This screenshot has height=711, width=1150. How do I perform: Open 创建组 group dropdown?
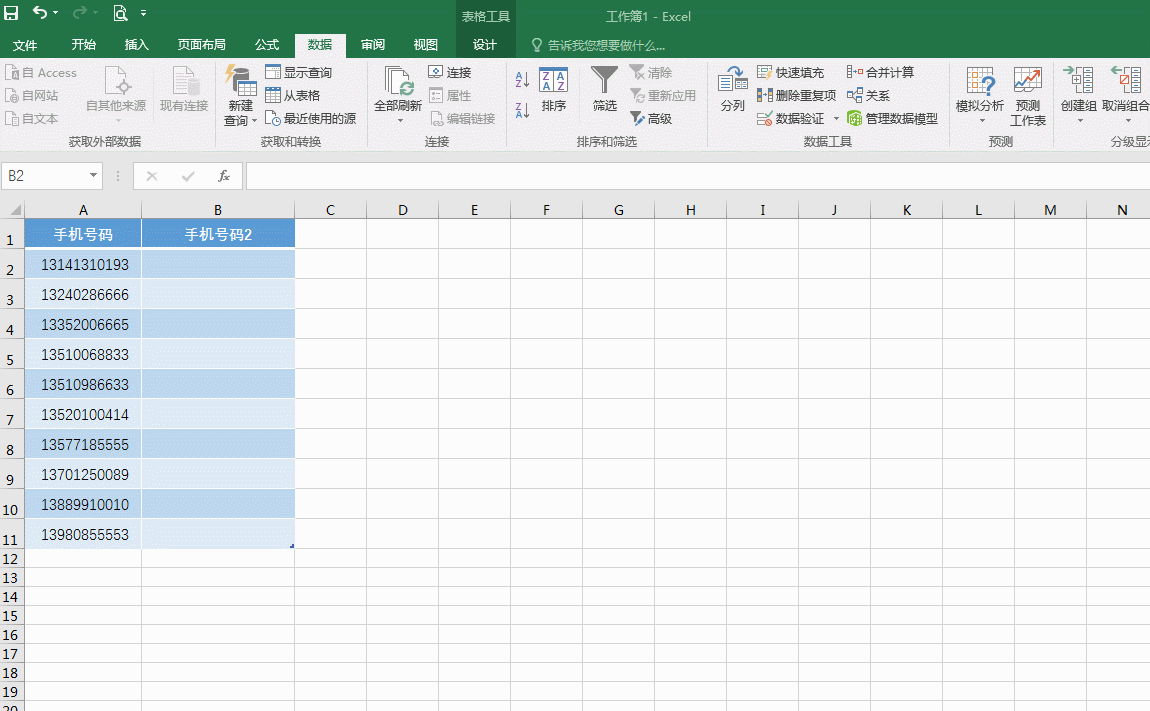[1079, 94]
